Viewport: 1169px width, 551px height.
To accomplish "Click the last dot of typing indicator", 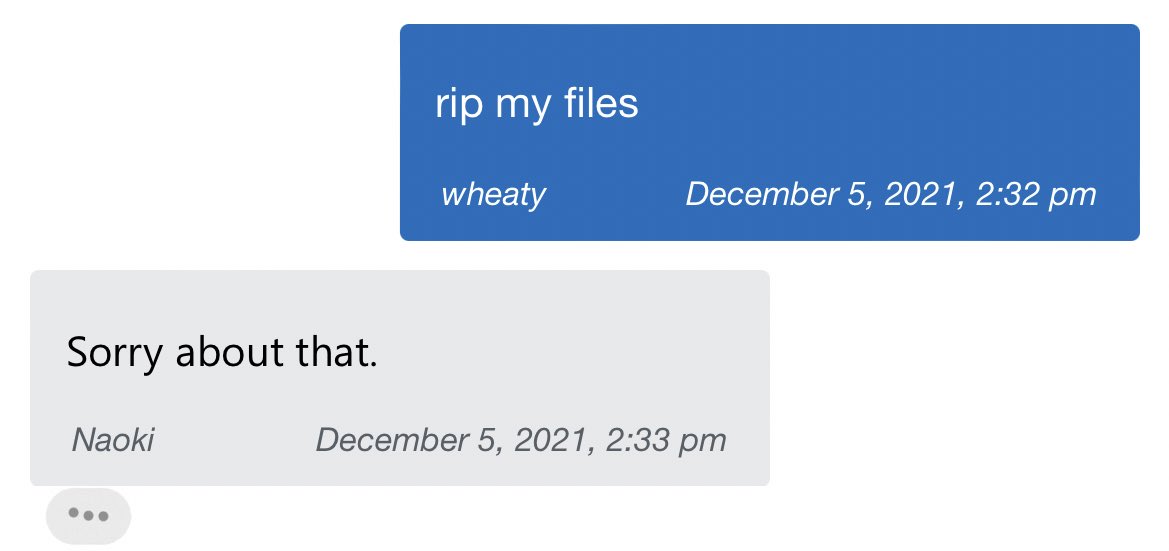I will 102,516.
